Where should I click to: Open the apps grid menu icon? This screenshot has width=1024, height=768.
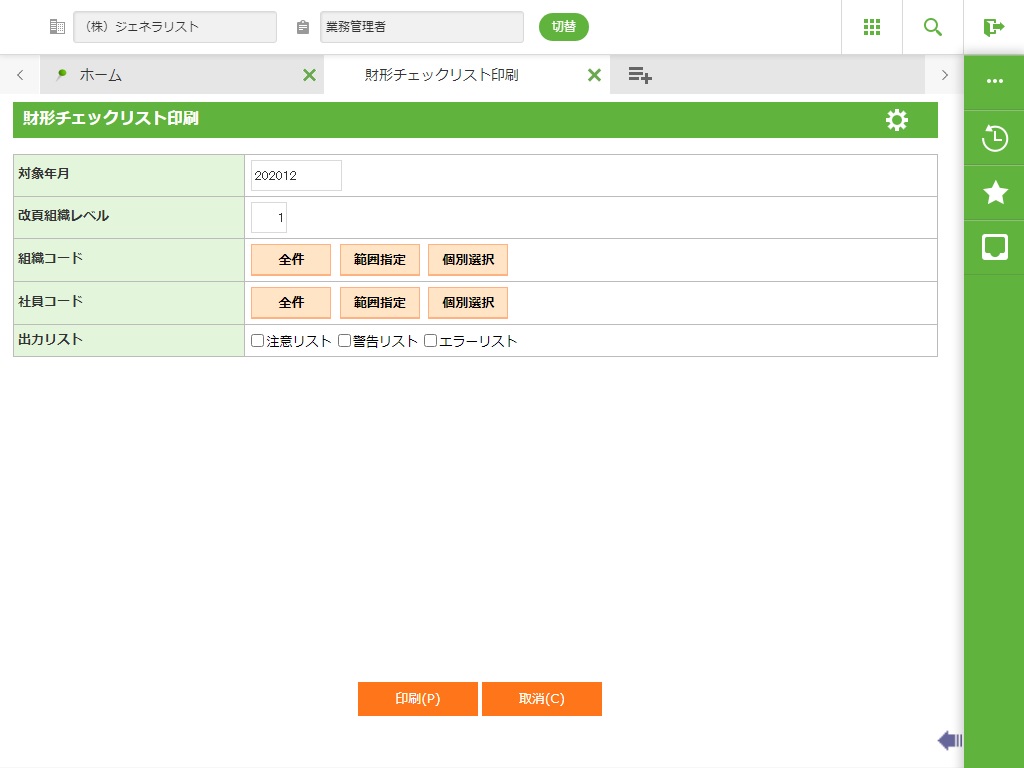click(x=871, y=27)
